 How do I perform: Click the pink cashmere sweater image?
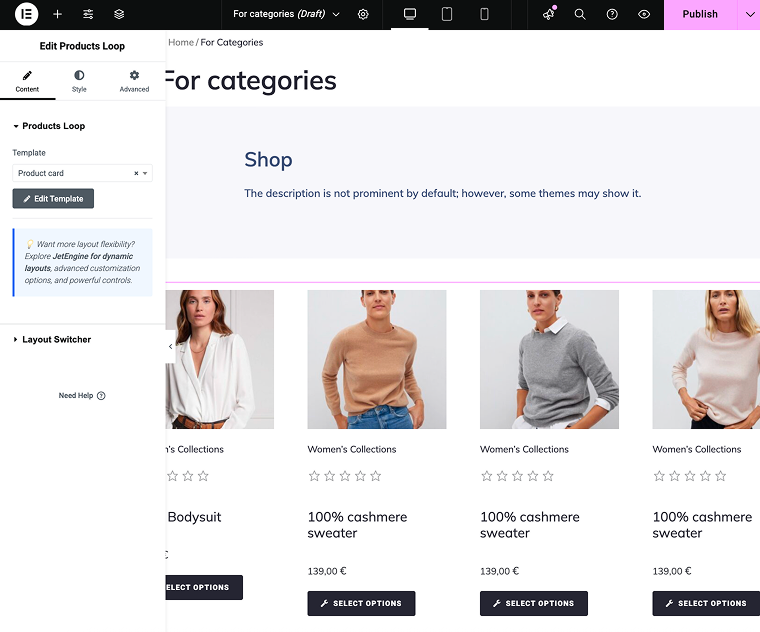coord(706,359)
